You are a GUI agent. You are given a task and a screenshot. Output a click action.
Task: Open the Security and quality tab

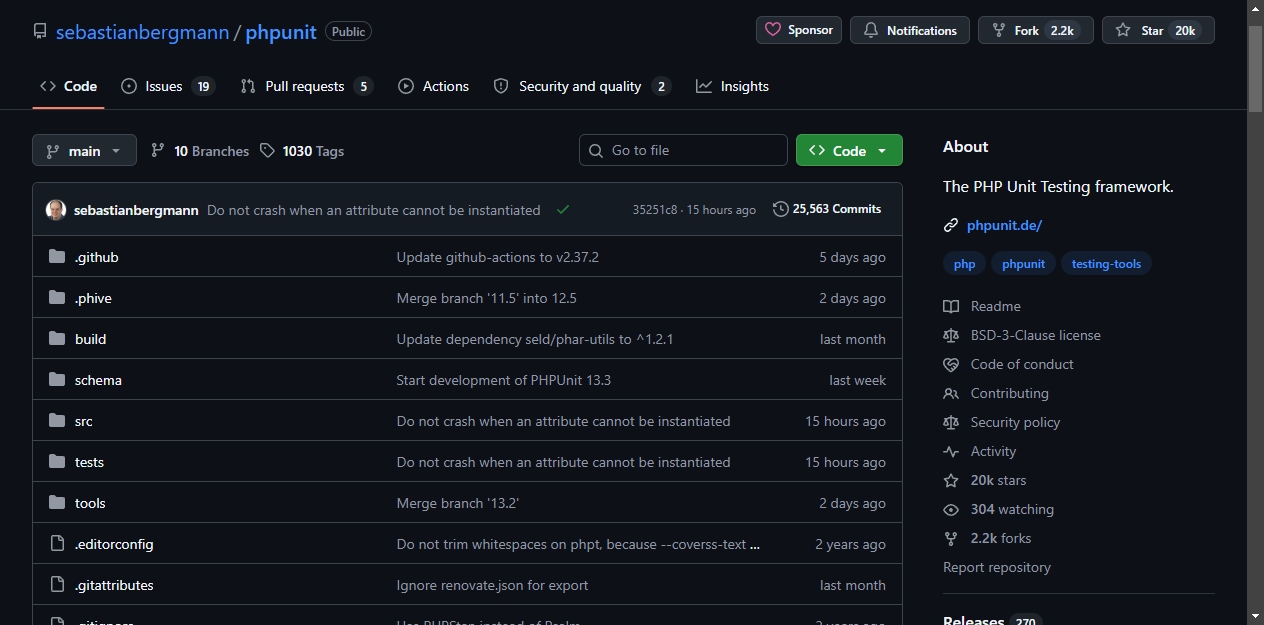[x=581, y=86]
